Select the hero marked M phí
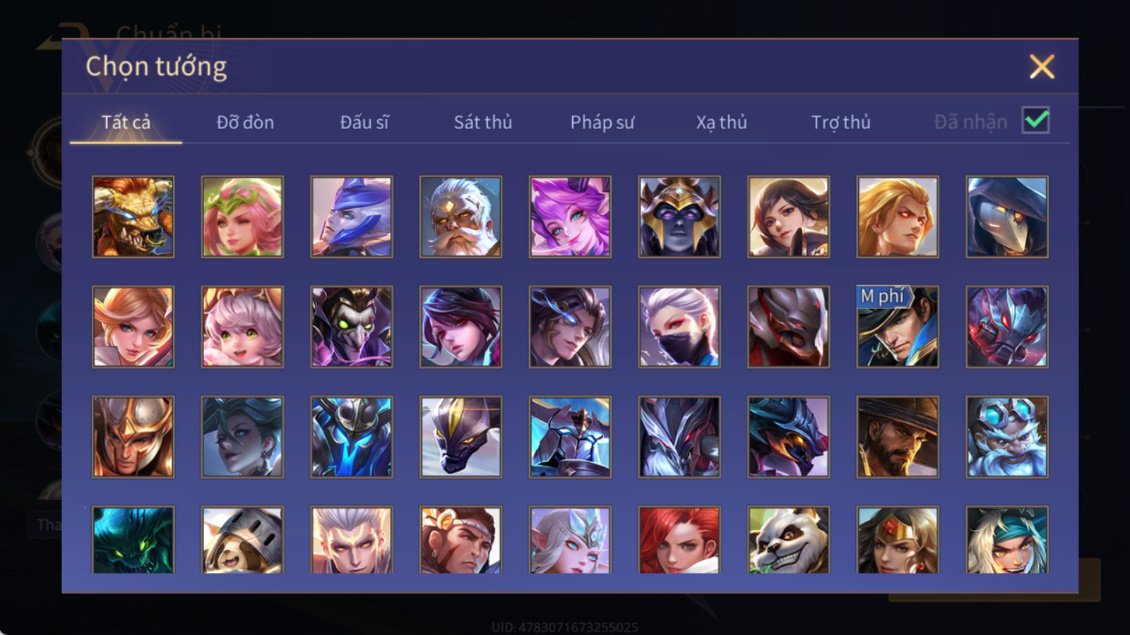1130x635 pixels. 897,327
